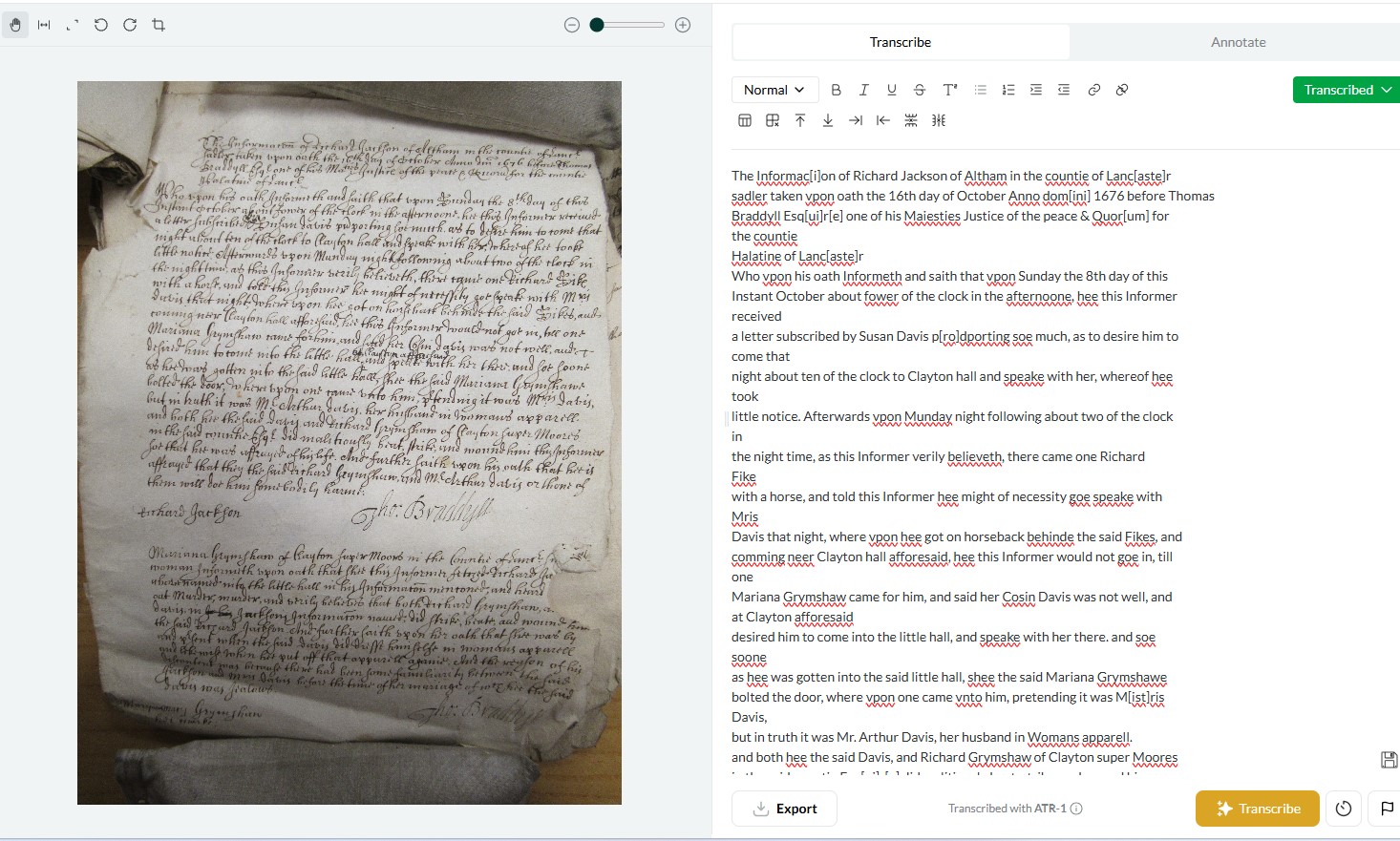Click the line starting 'bolted the door'
1400x841 pixels.
click(x=947, y=697)
